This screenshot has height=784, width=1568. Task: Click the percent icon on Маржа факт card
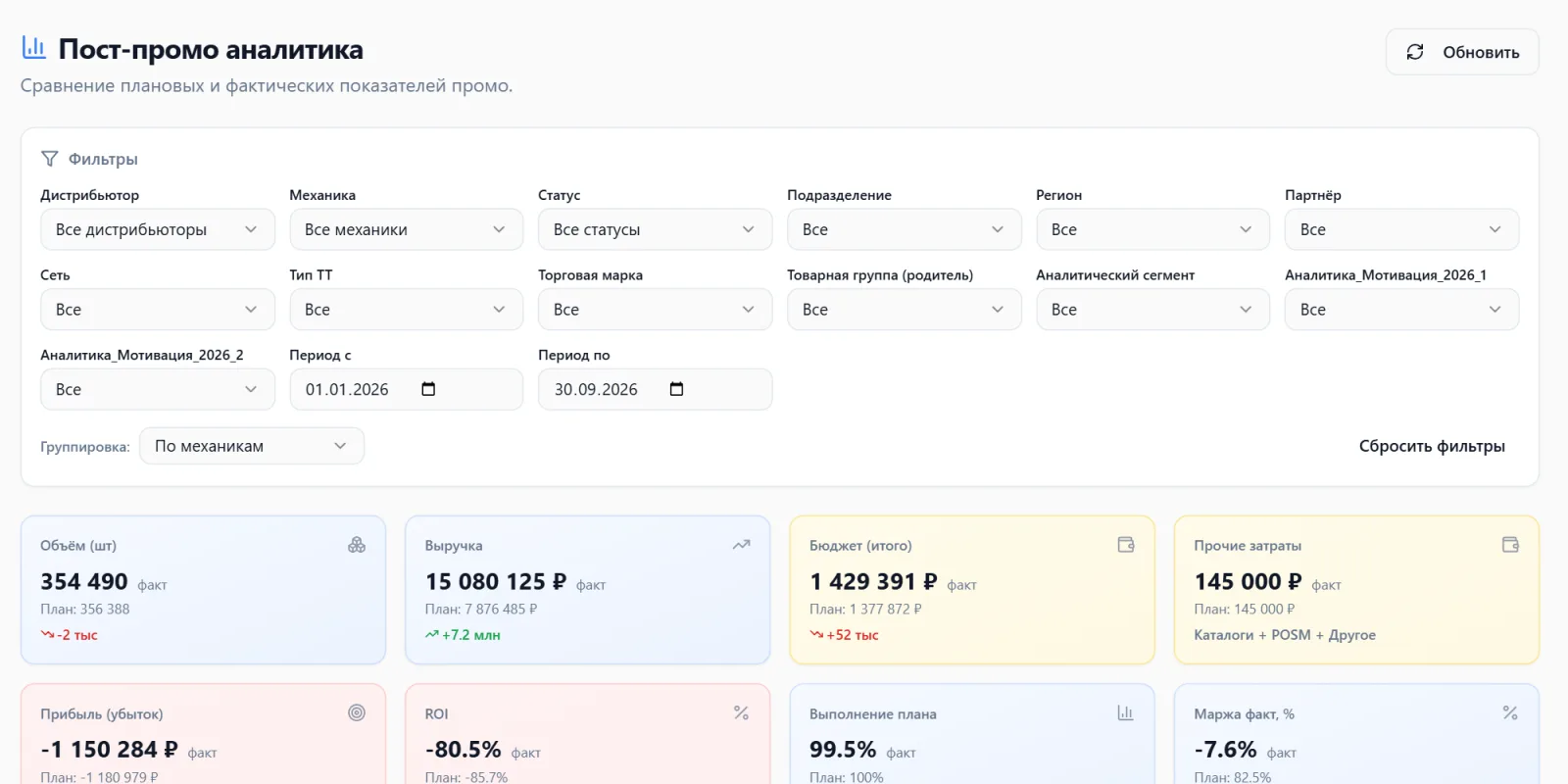[x=1510, y=712]
